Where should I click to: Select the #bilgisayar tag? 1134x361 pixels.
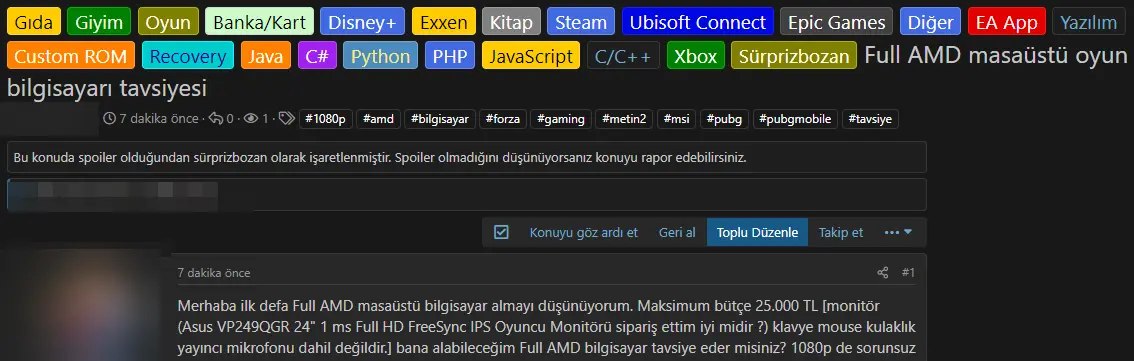[x=440, y=119]
